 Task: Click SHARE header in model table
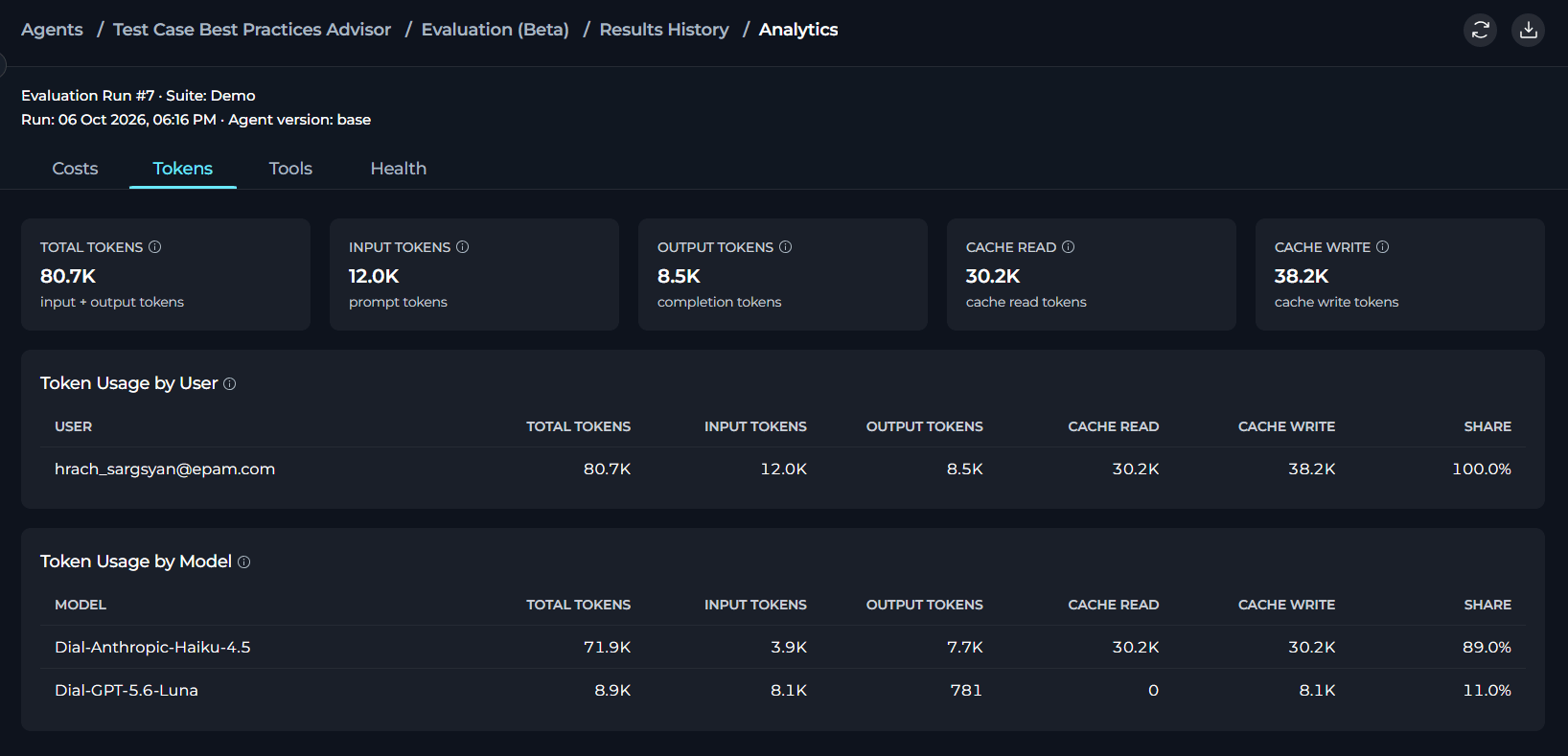click(x=1487, y=605)
